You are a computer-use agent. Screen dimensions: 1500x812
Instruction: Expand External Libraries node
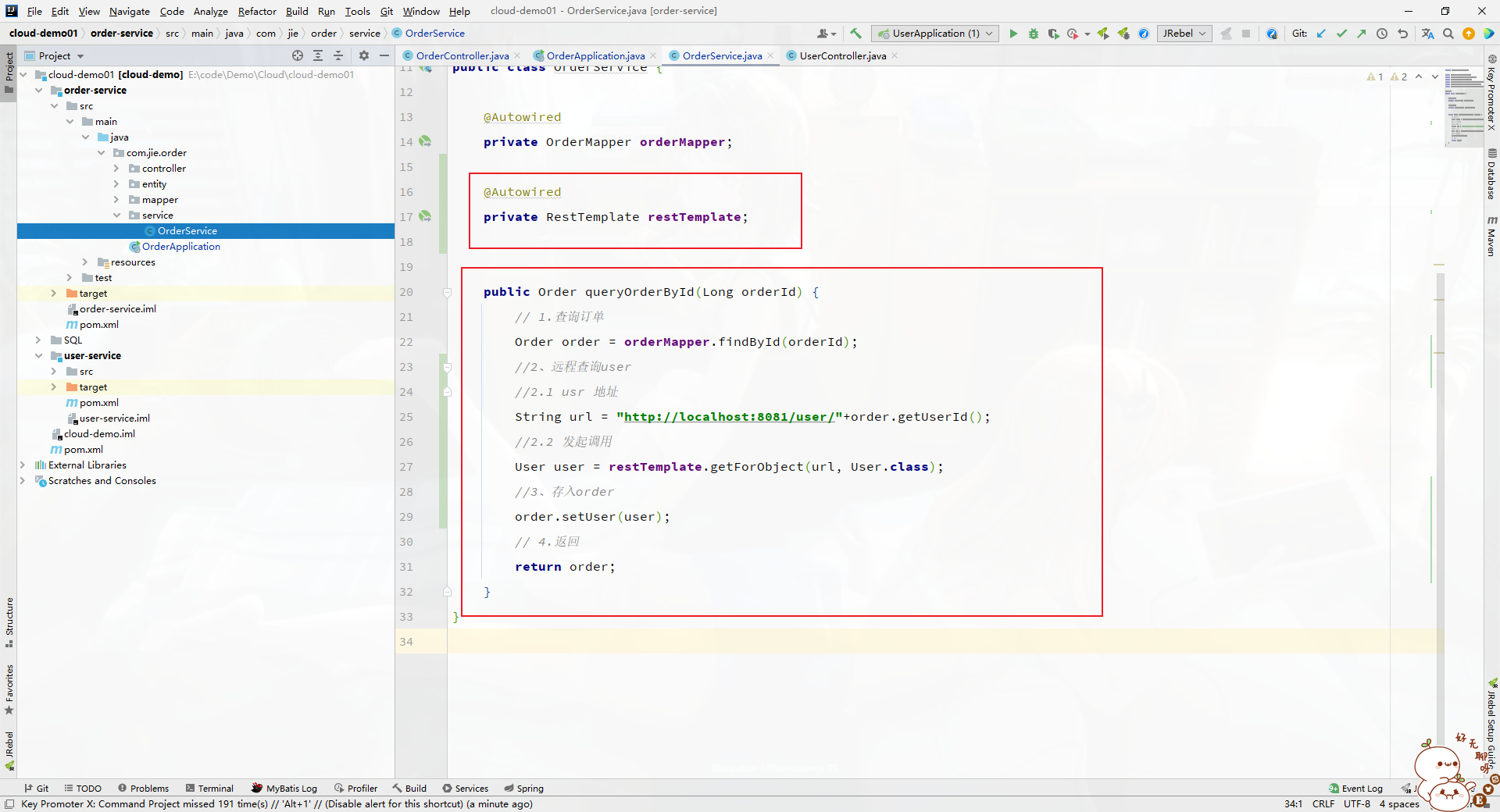(x=23, y=465)
